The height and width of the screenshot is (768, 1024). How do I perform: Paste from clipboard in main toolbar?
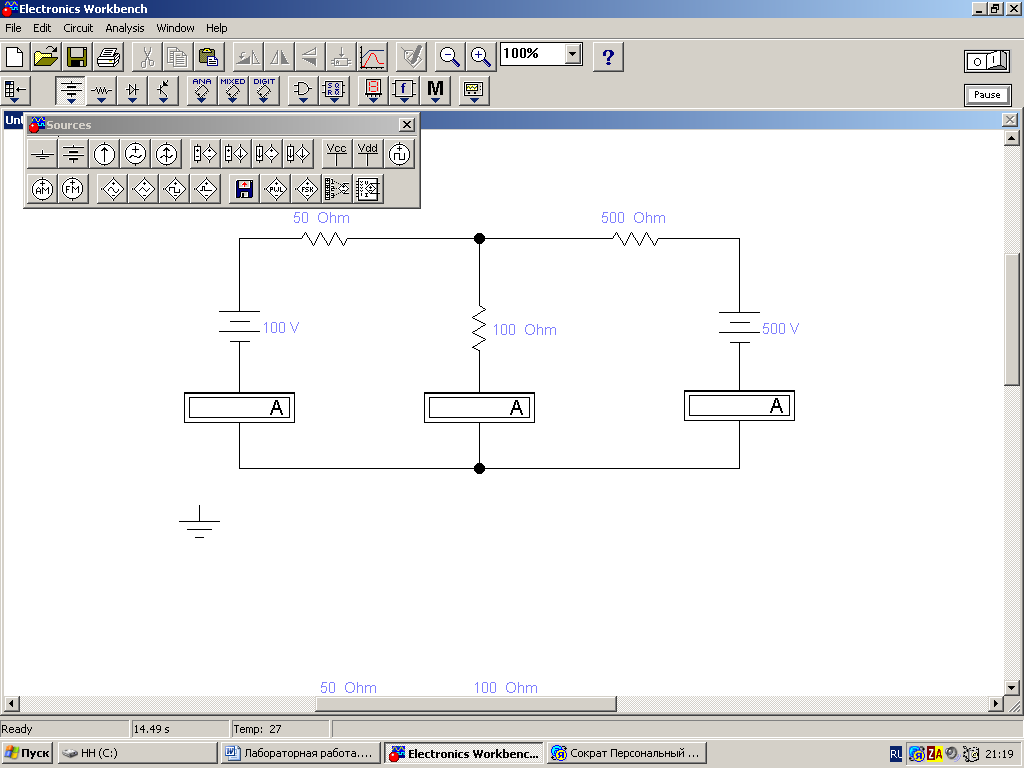click(x=209, y=57)
